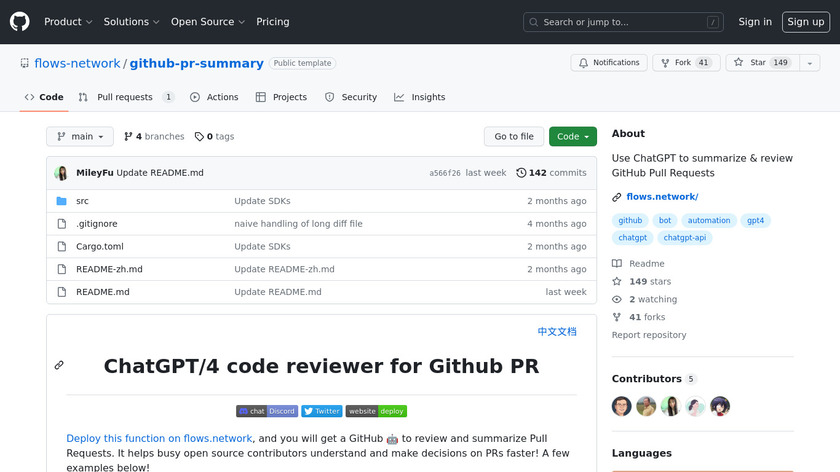840x472 pixels.
Task: Expand the Solutions menu
Action: (x=131, y=22)
